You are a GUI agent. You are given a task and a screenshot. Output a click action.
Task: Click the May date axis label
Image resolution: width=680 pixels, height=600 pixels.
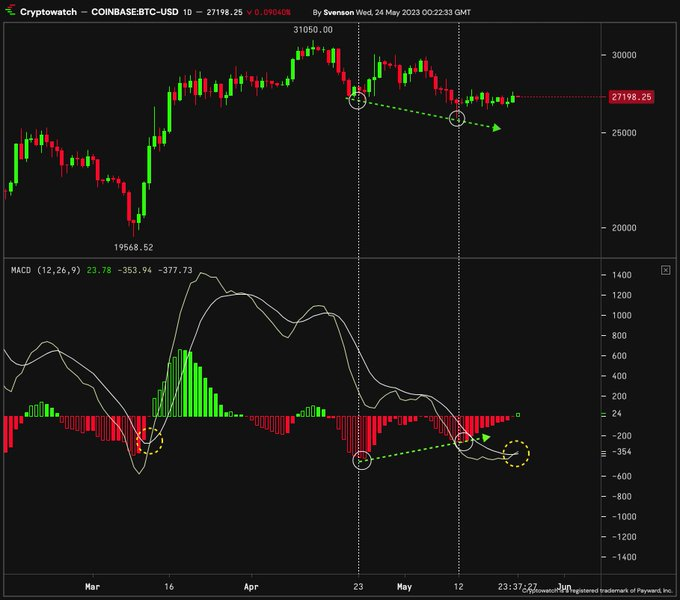pos(404,587)
